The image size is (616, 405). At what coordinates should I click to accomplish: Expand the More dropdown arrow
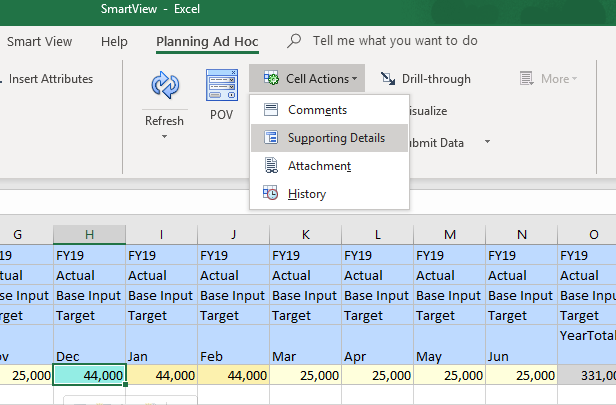pyautogui.click(x=574, y=79)
